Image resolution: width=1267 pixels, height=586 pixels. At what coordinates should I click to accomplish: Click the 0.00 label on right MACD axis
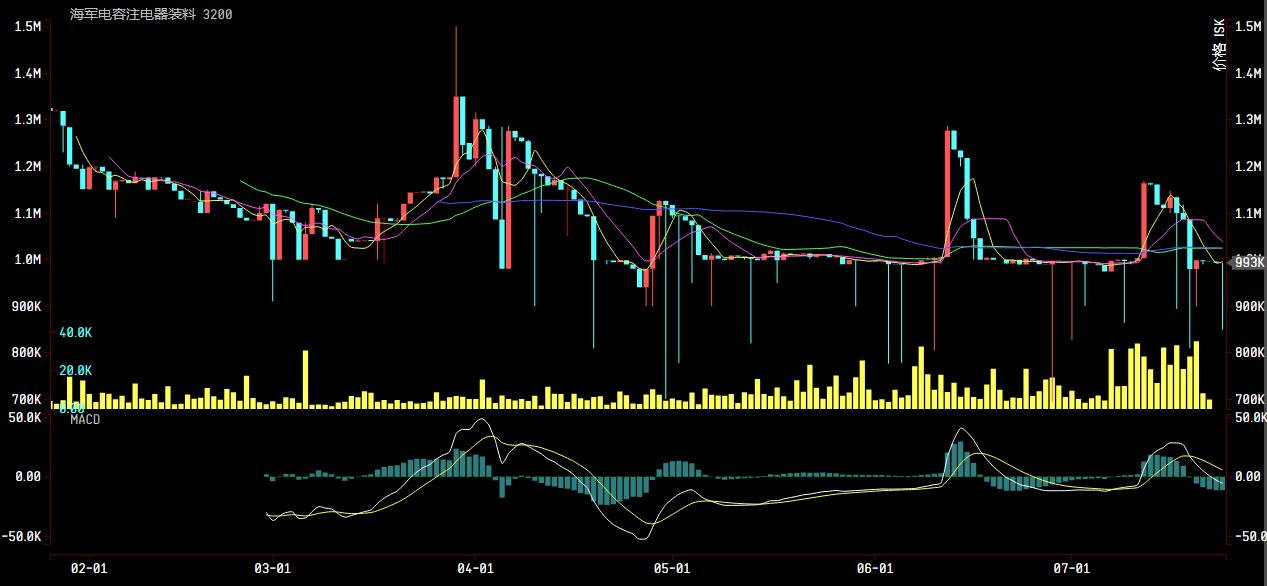(1246, 477)
